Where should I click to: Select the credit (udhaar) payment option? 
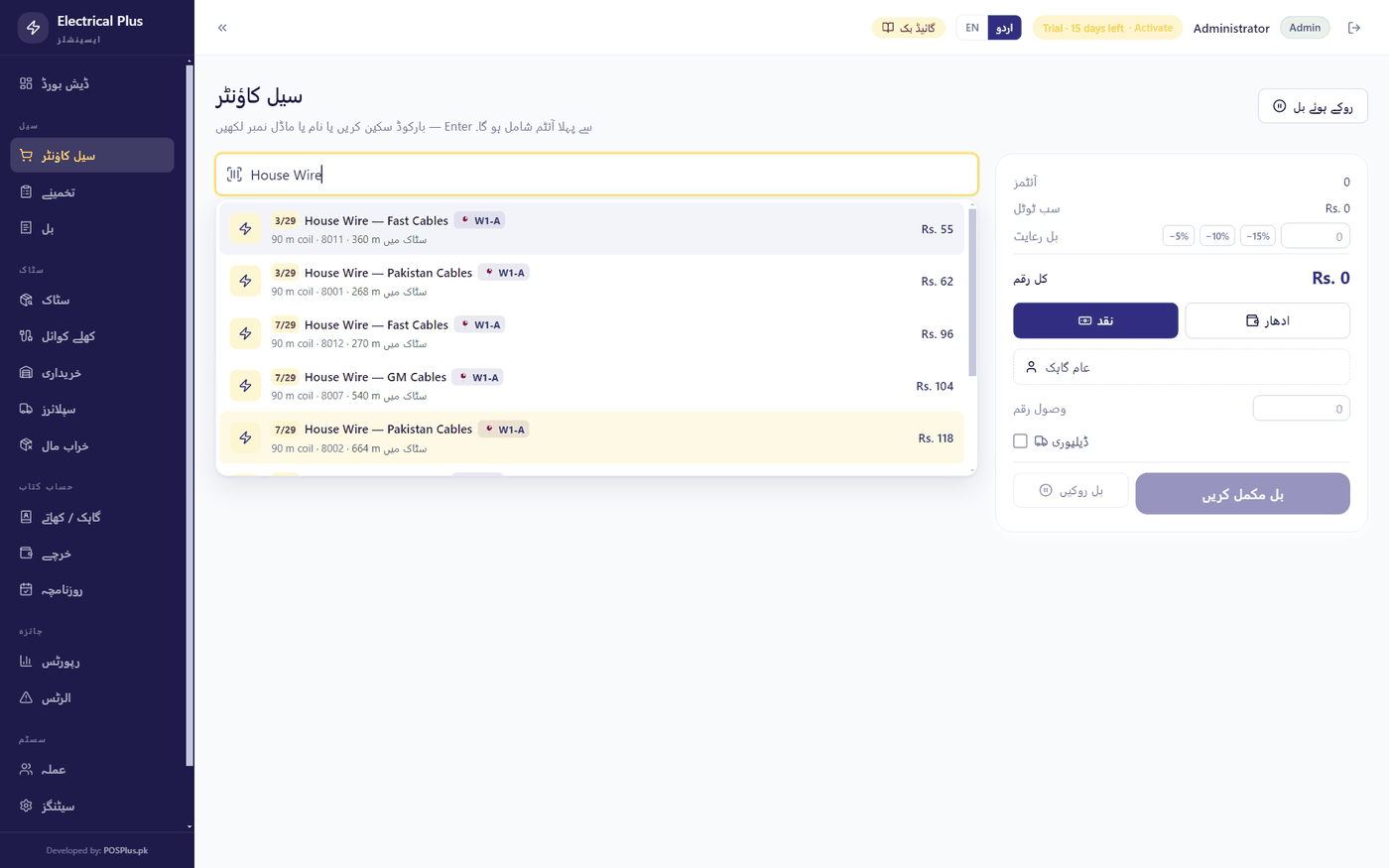(x=1267, y=320)
